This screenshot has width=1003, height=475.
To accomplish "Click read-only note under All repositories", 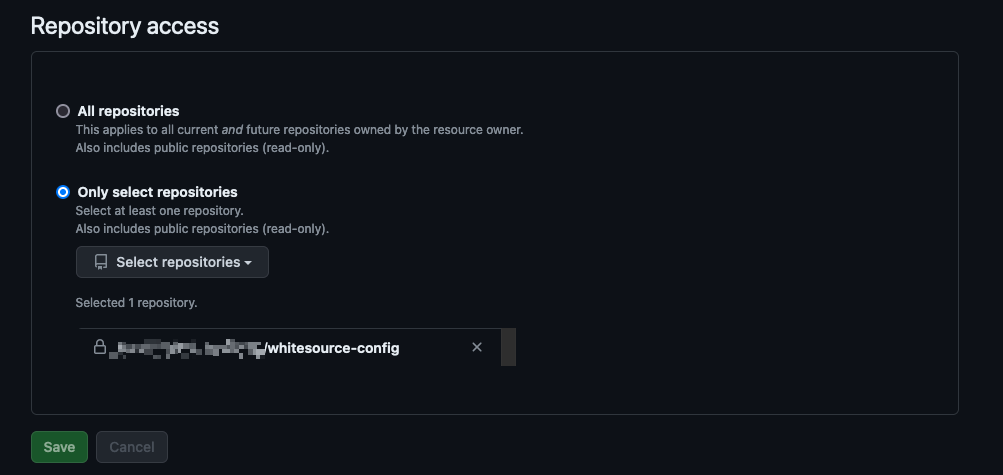I will click(202, 148).
